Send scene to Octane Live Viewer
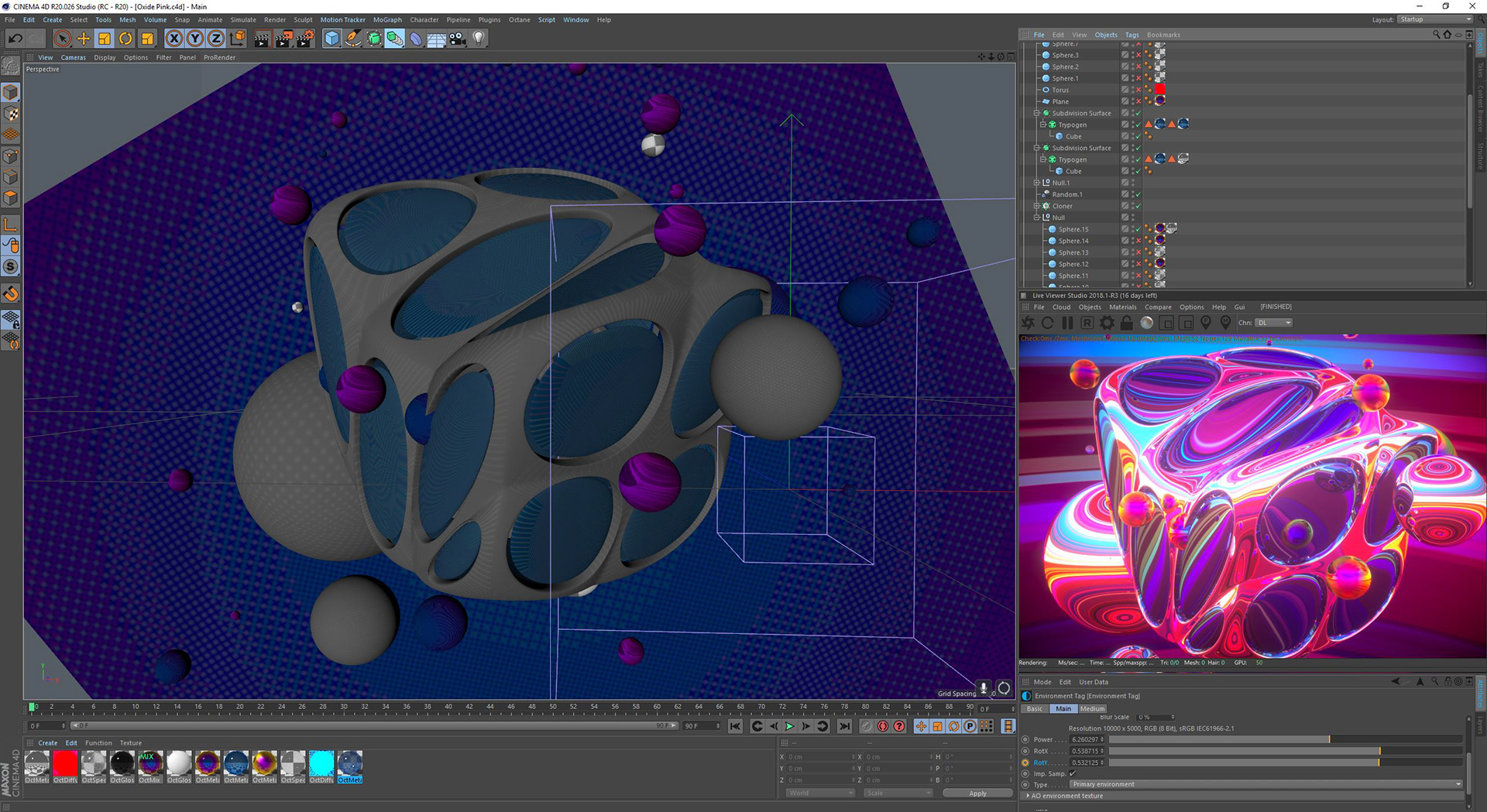This screenshot has width=1487, height=812. (x=1029, y=323)
